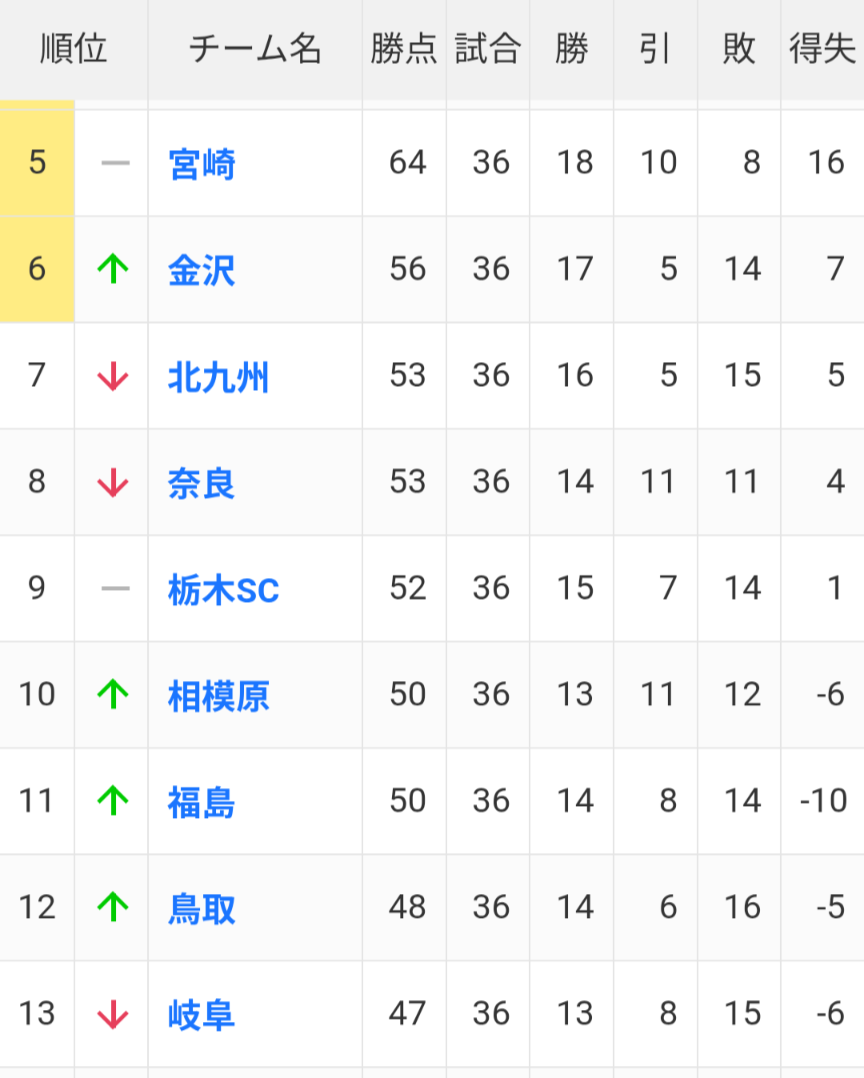Open the 栃木SC team link

coord(223,590)
